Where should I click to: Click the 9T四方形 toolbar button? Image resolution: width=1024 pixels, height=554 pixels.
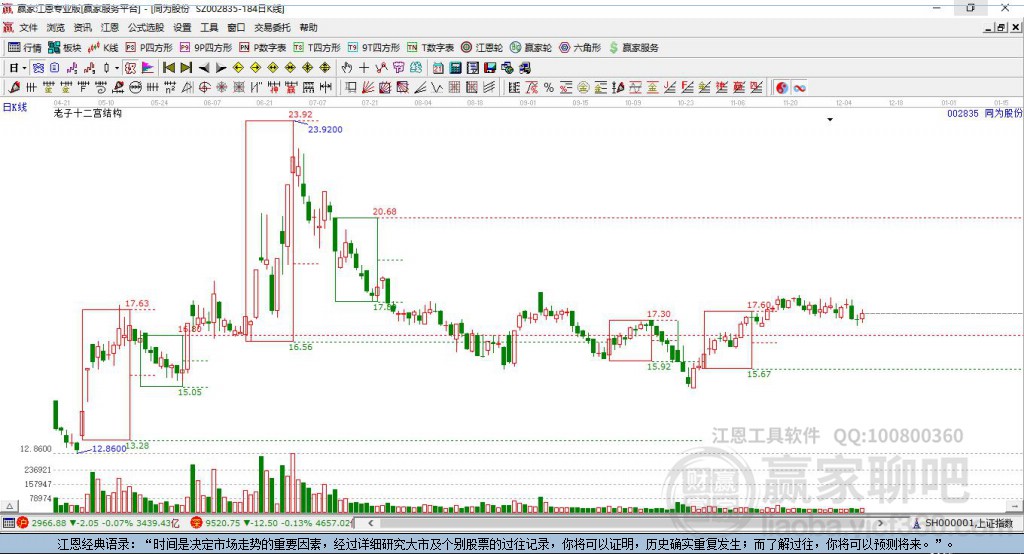374,48
